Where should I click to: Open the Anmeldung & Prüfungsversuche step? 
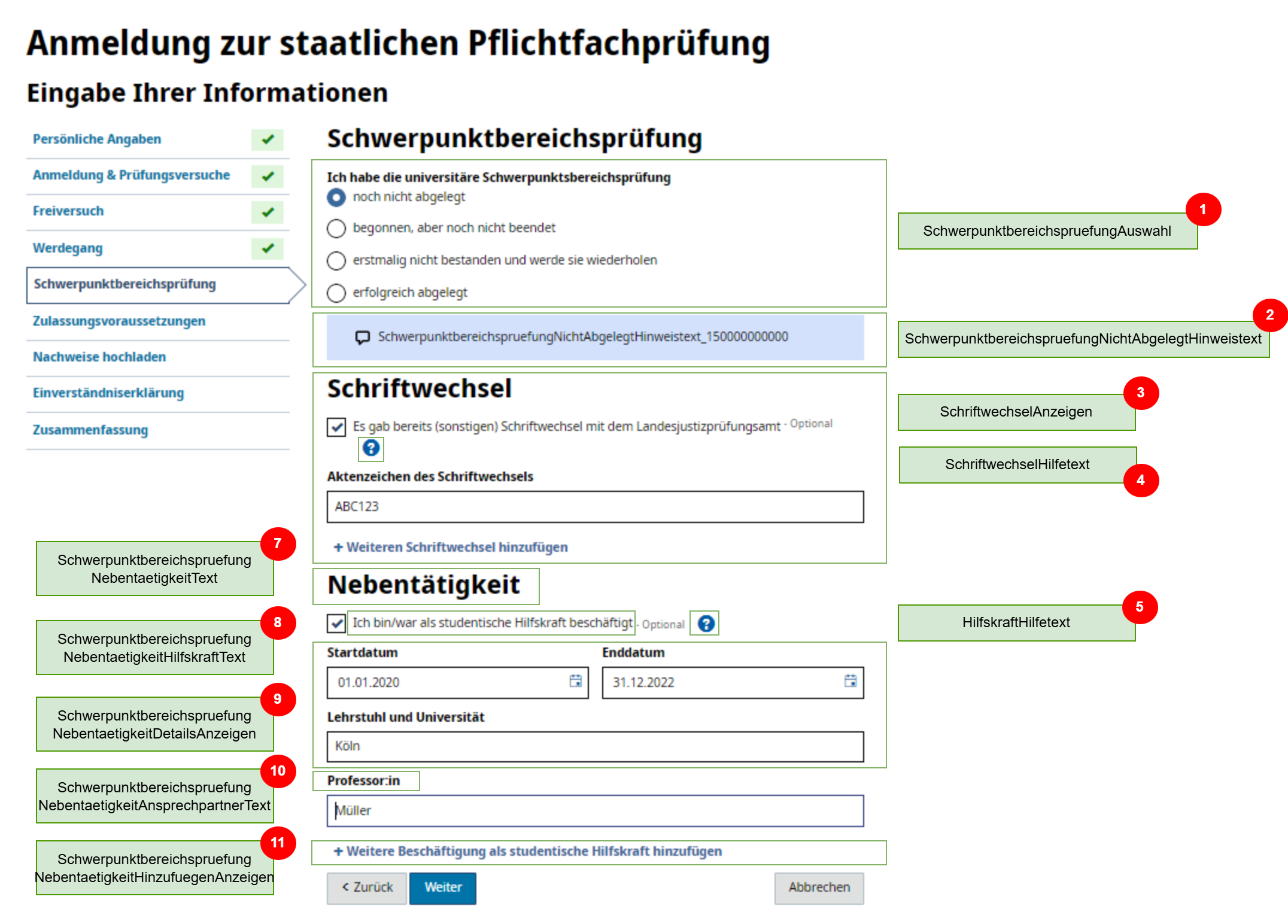tap(131, 175)
